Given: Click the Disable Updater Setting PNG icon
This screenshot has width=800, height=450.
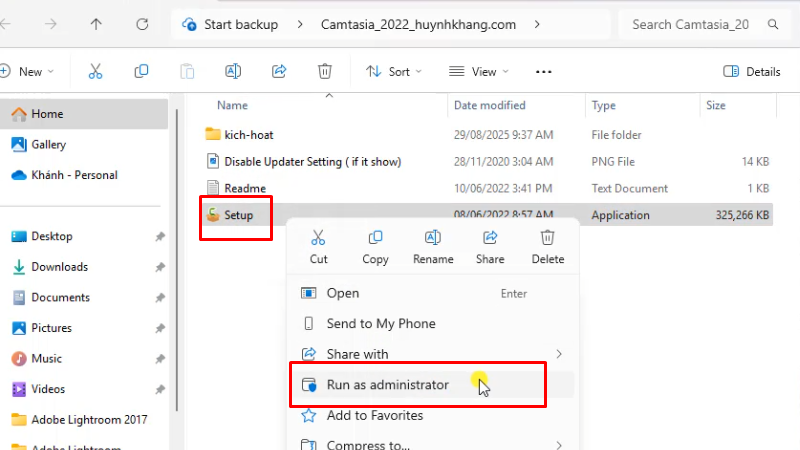Looking at the screenshot, I should (x=213, y=161).
